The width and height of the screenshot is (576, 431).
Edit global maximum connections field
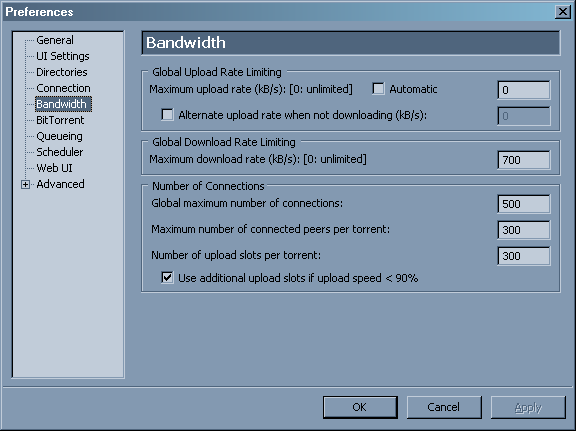click(x=524, y=204)
